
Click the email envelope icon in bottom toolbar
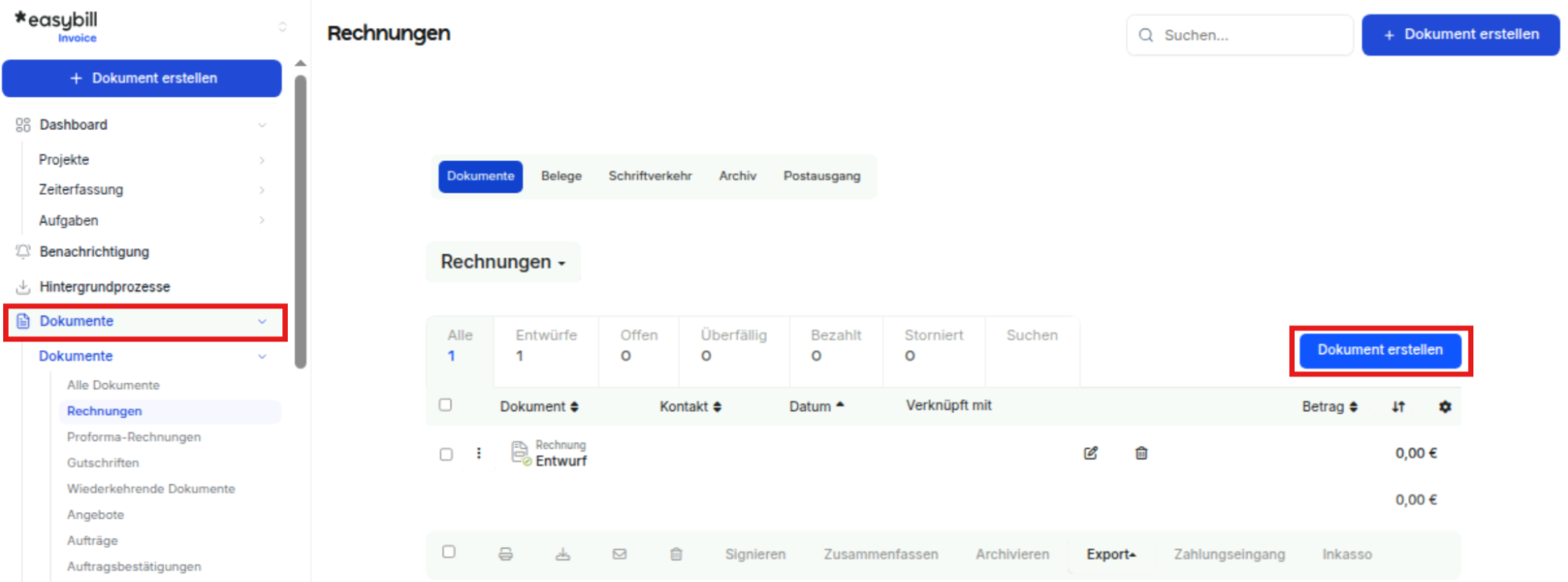tap(620, 555)
